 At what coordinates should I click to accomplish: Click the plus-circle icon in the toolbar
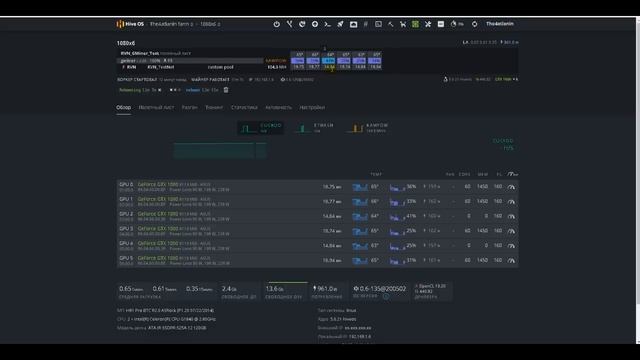(315, 24)
